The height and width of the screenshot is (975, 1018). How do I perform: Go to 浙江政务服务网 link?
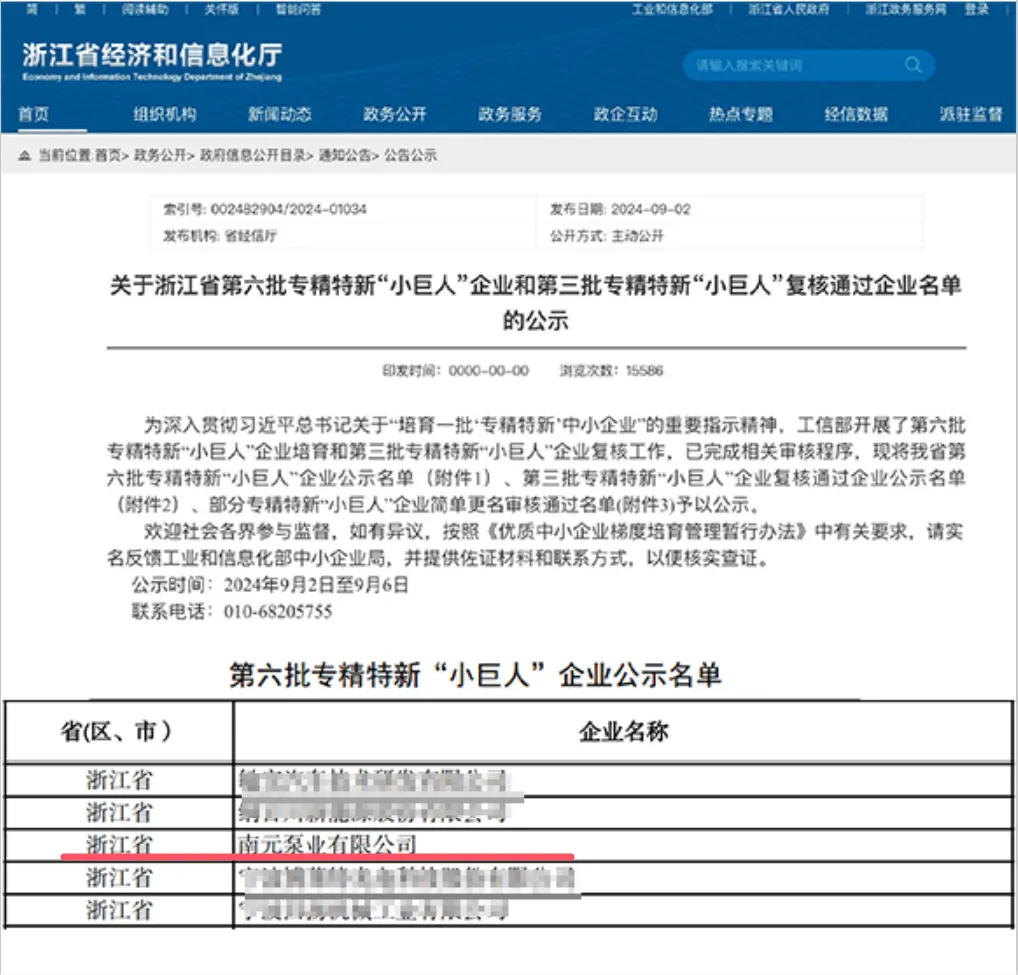click(906, 9)
